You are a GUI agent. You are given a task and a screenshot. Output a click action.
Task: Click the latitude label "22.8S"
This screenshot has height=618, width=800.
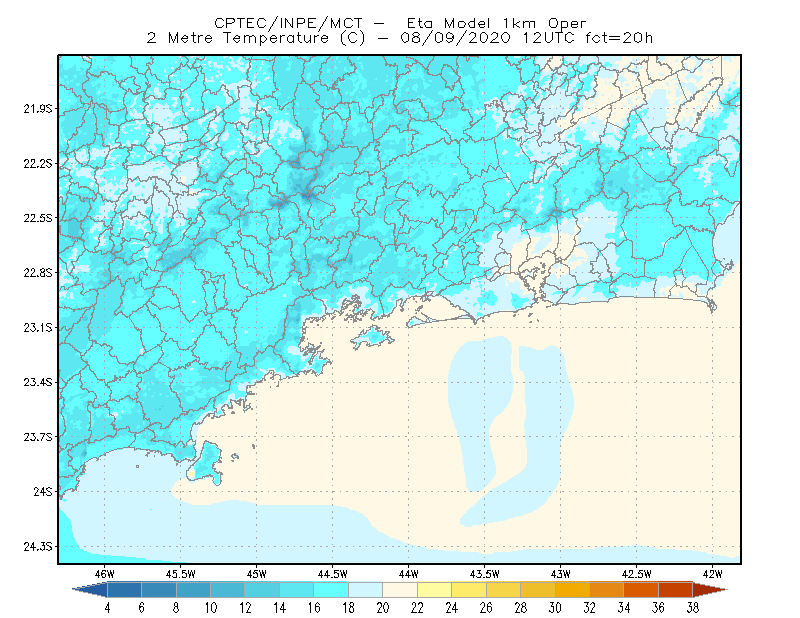pos(37,273)
